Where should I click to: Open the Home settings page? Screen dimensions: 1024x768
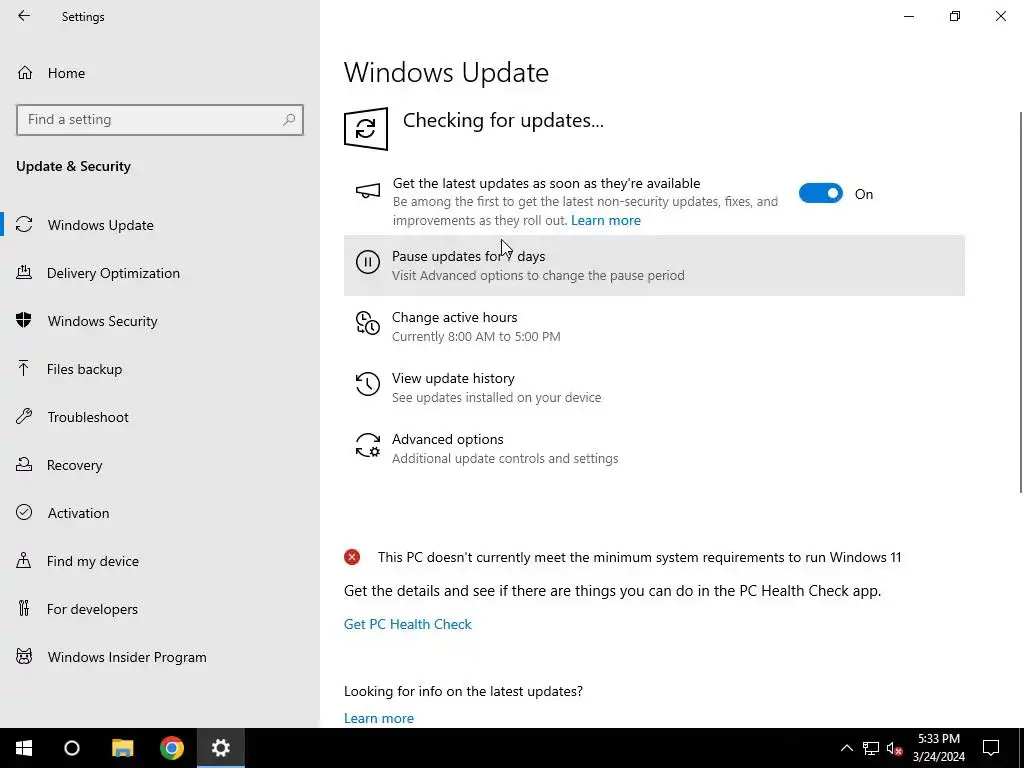(x=160, y=72)
